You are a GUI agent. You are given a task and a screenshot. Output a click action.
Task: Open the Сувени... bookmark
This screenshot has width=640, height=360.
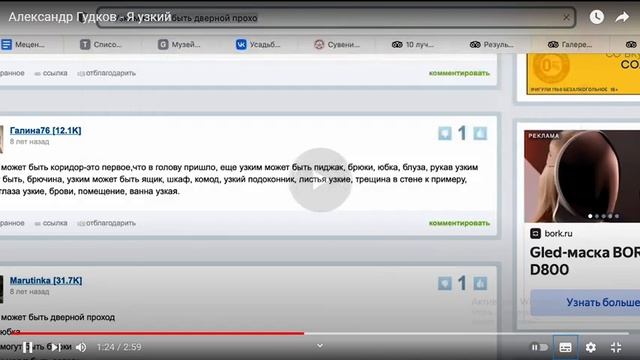point(337,44)
